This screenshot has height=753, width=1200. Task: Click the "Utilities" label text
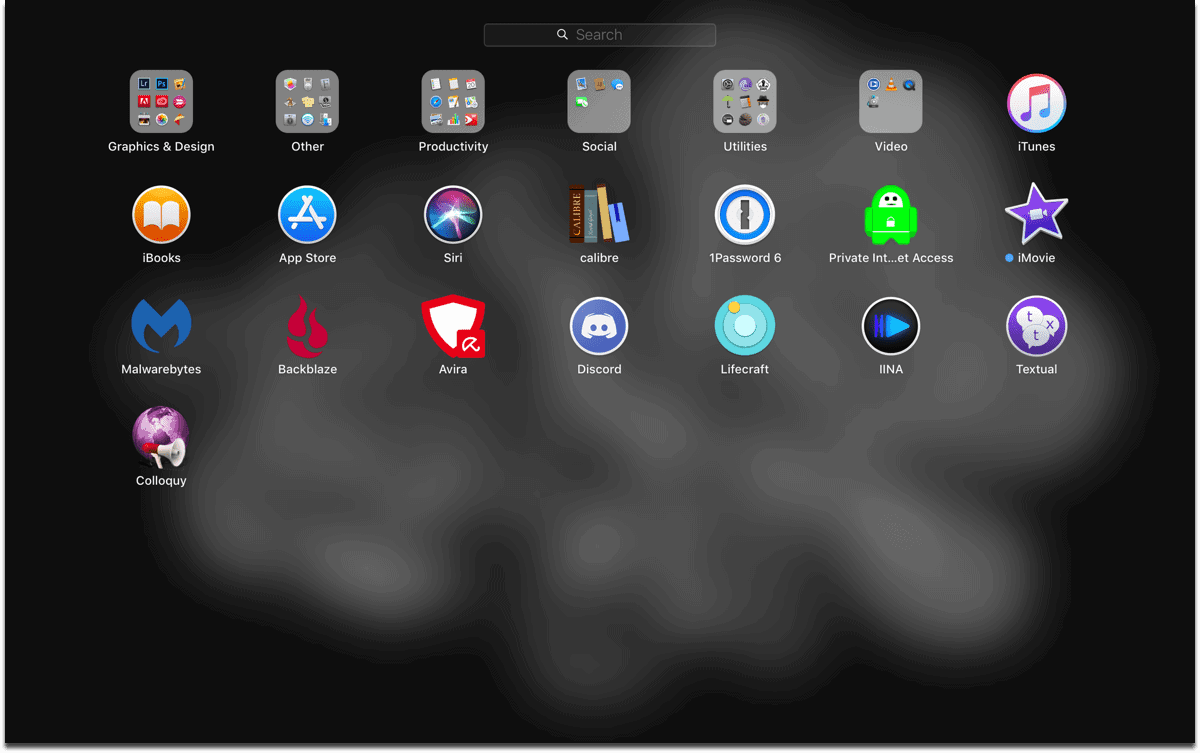click(x=745, y=146)
